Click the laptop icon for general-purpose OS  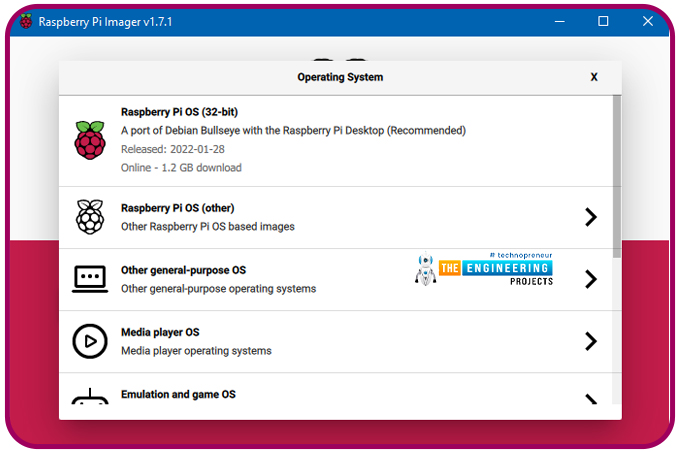[x=90, y=279]
